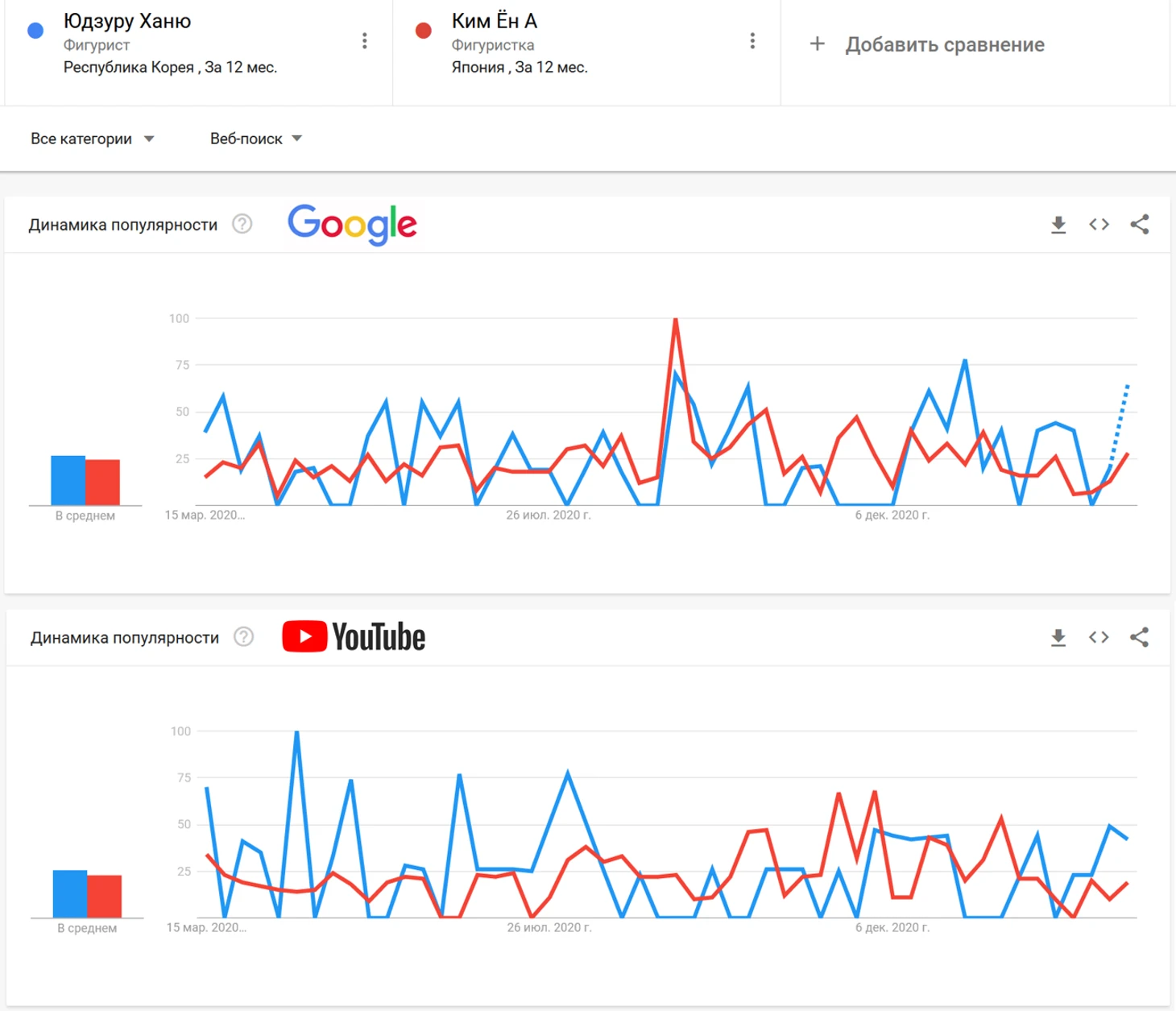This screenshot has height=1011, width=1176.
Task: Share the YouTube popularity chart
Action: 1139,637
